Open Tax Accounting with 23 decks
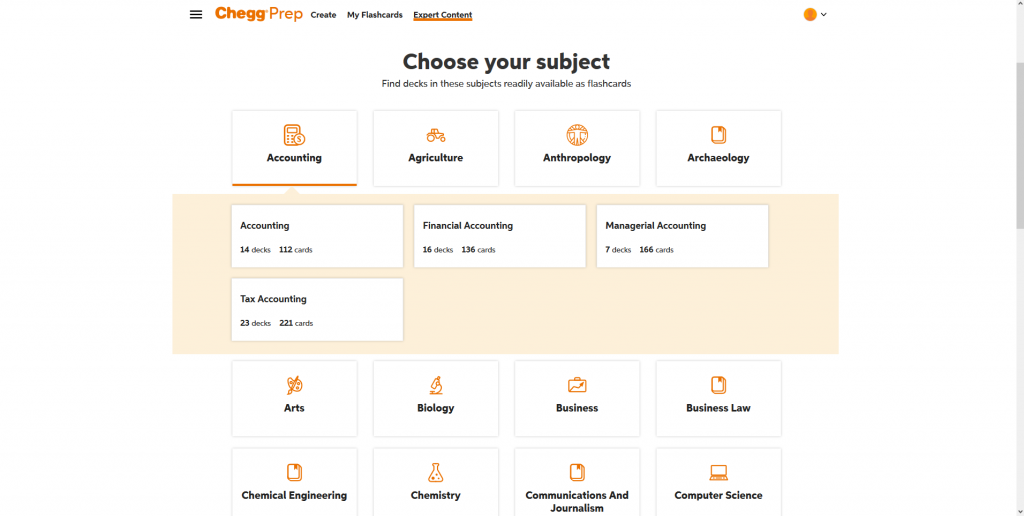 [317, 310]
